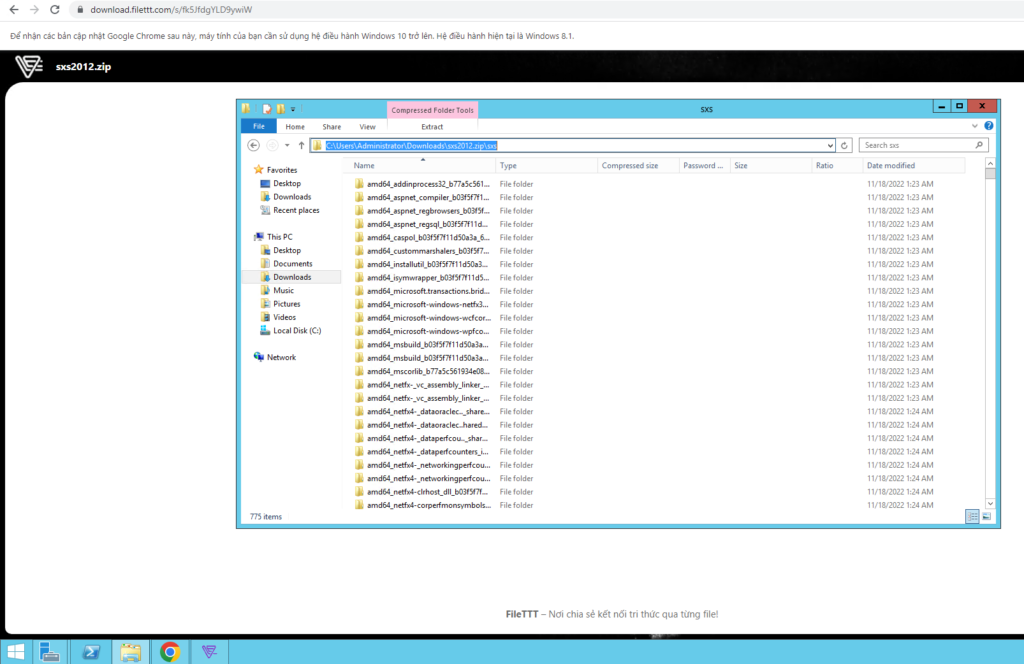Click folder icon of amd64_isymwrapper row
This screenshot has width=1024, height=664.
[359, 277]
